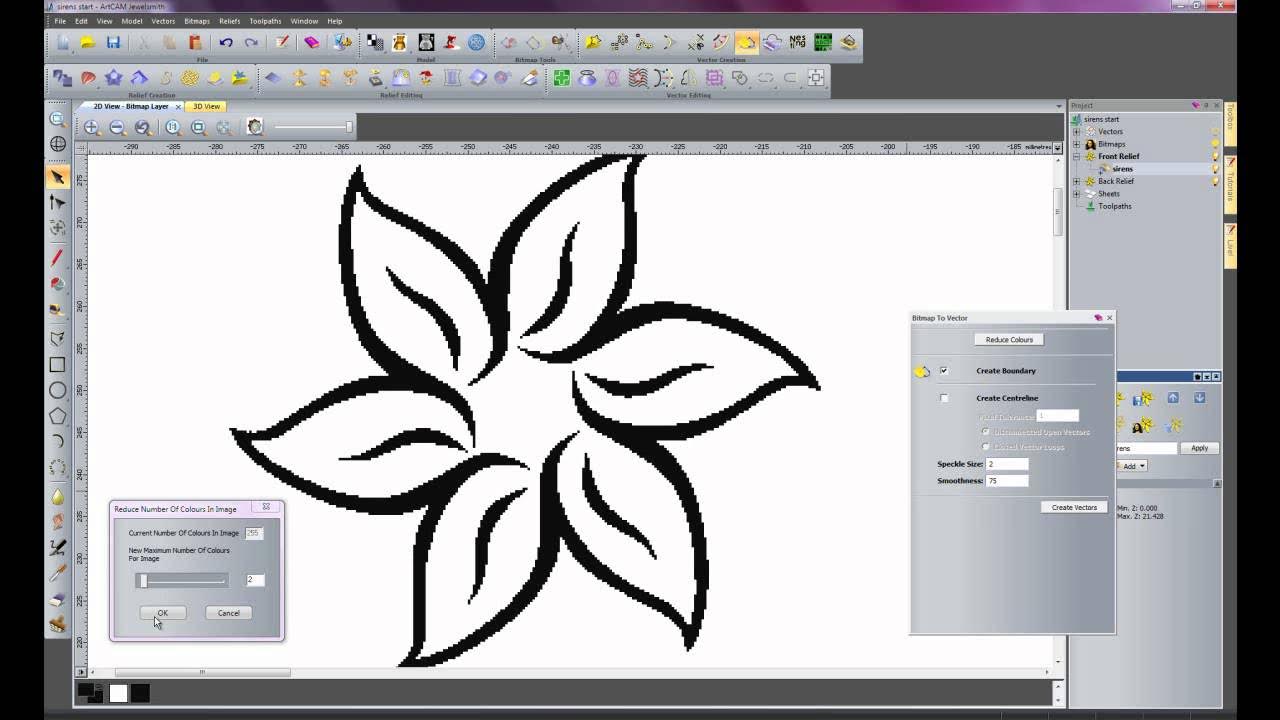Redo the last action
Viewport: 1280px width, 720px height.
point(251,42)
